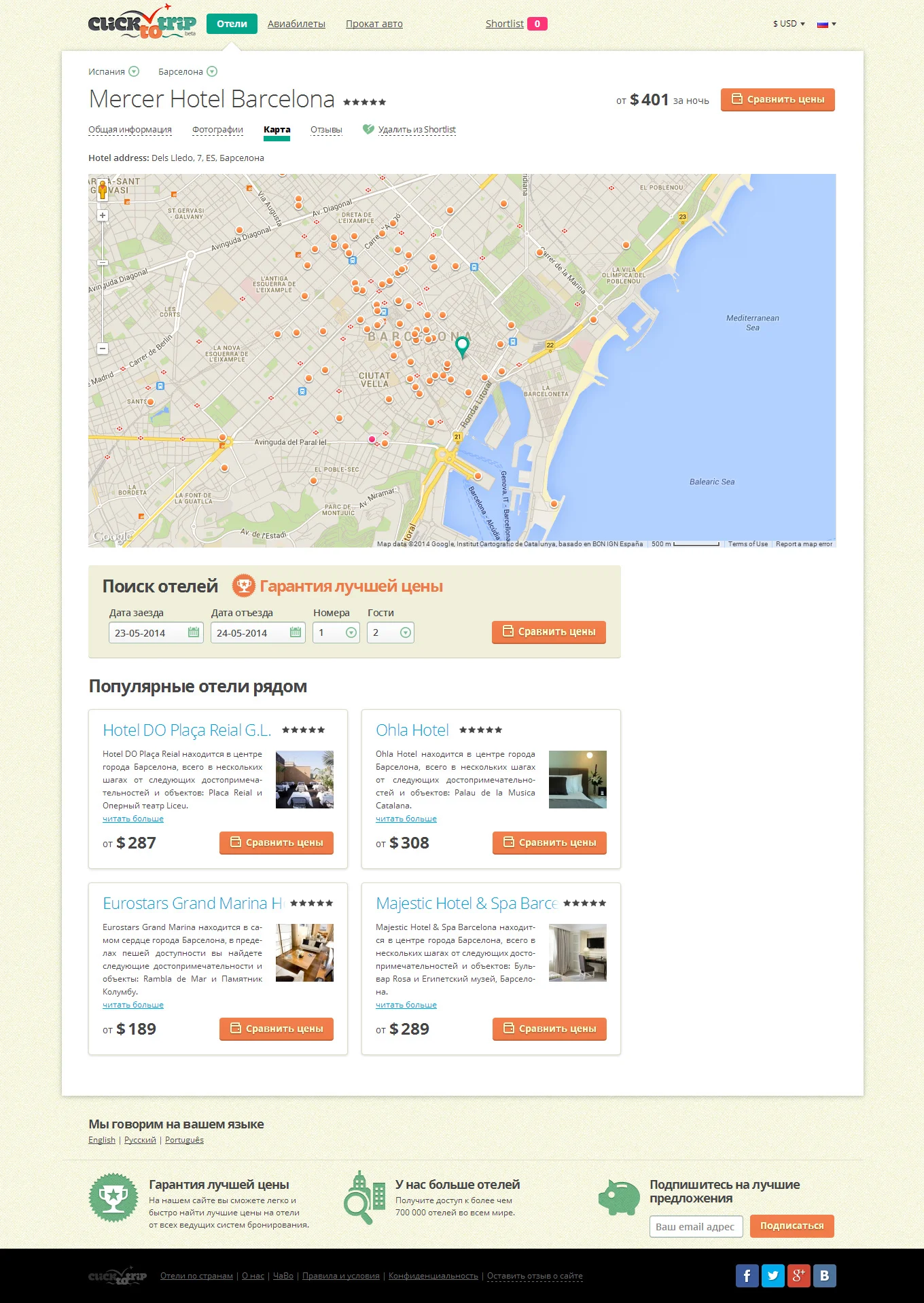
Task: Go to Прокат авто section
Action: 374,24
